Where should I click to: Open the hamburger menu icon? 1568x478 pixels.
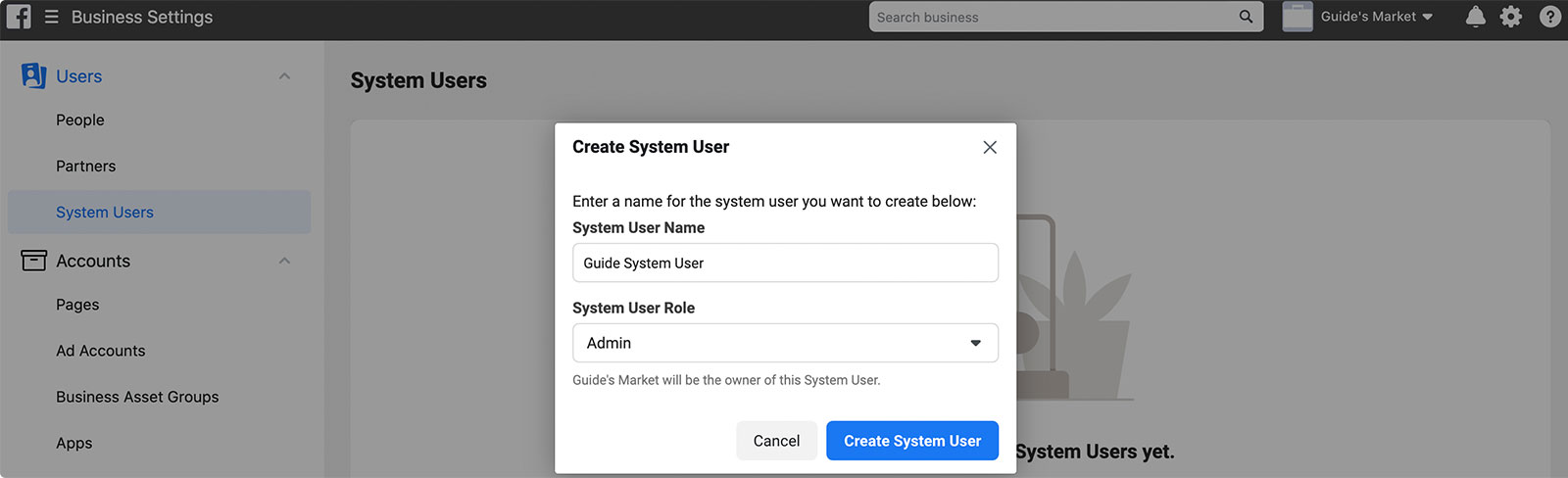click(x=51, y=17)
